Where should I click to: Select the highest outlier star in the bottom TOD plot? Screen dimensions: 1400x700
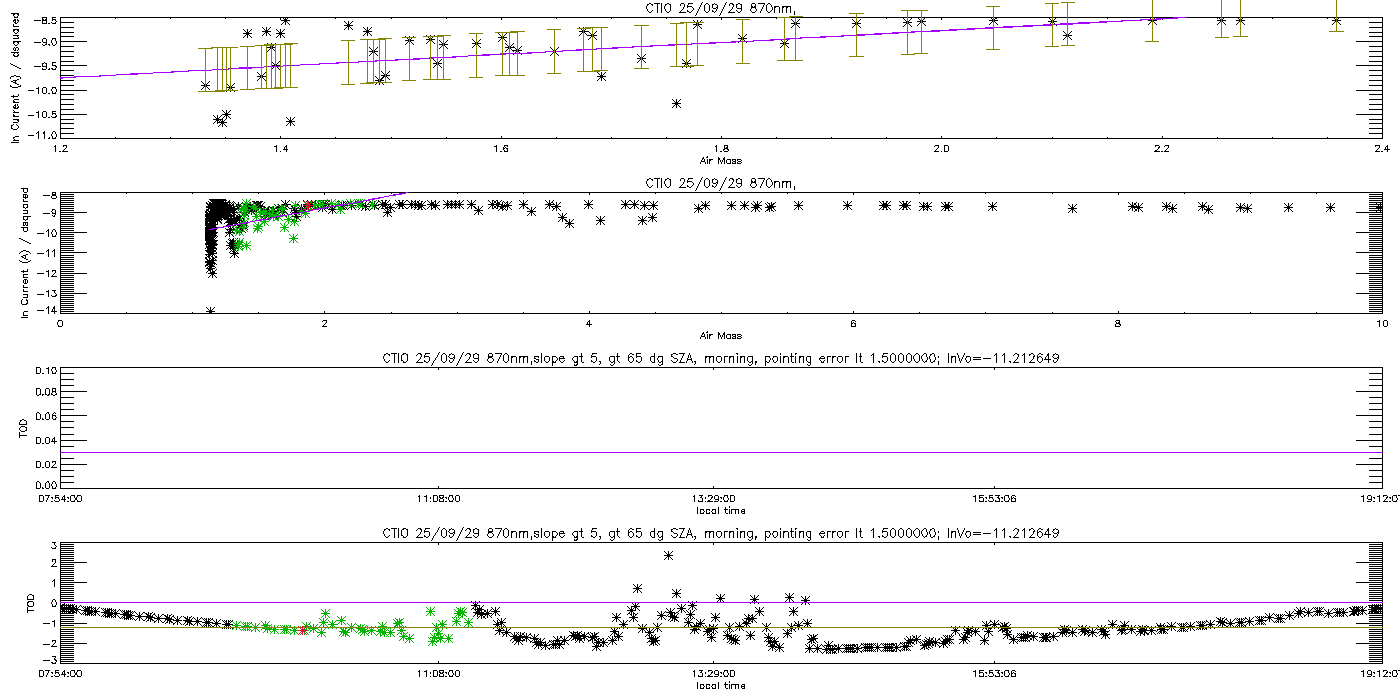point(668,555)
